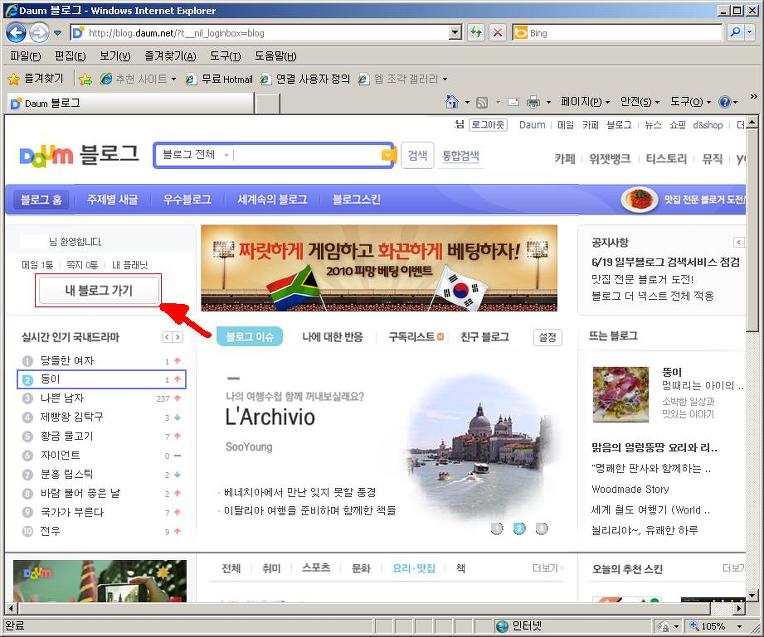Viewport: 764px width, 637px height.
Task: Click the address bar URL field
Action: click(x=260, y=33)
